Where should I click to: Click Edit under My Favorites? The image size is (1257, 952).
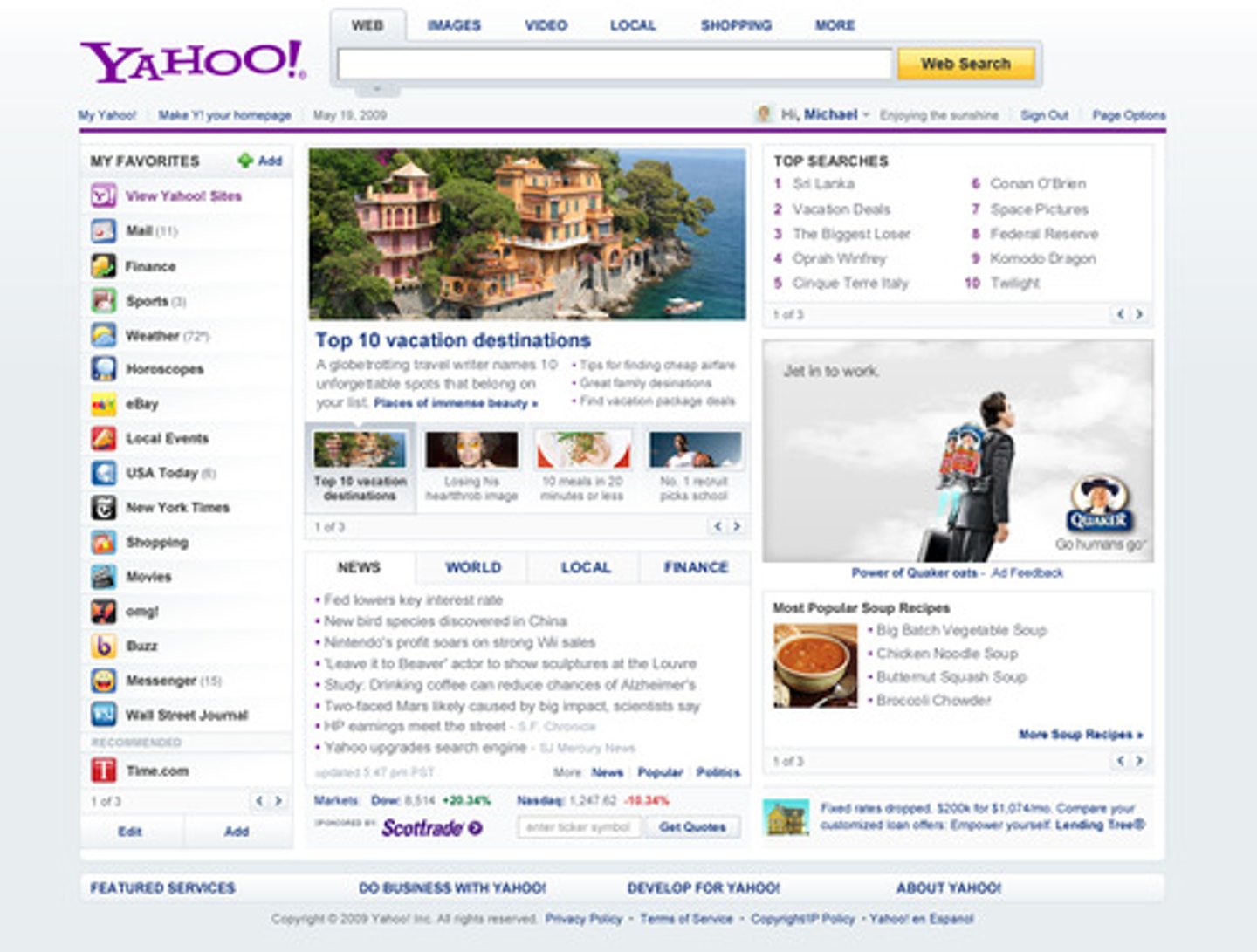coord(130,832)
